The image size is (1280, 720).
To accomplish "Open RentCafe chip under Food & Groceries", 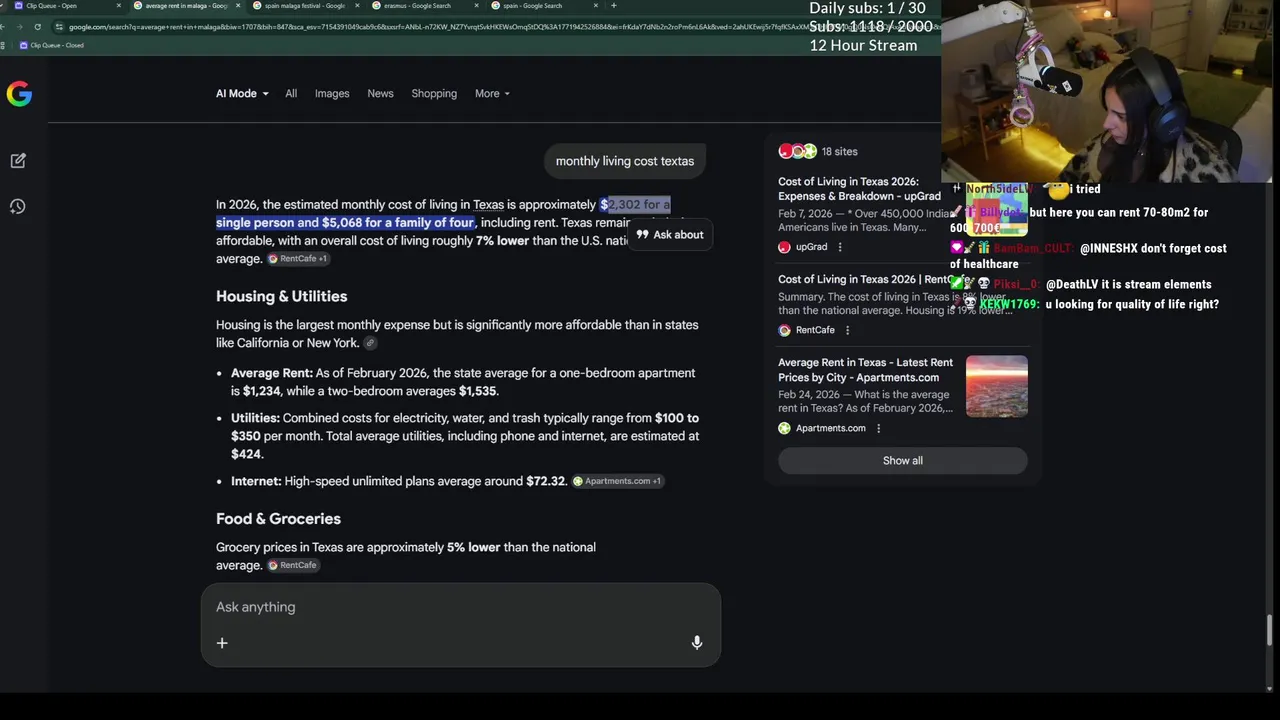I will (x=293, y=565).
